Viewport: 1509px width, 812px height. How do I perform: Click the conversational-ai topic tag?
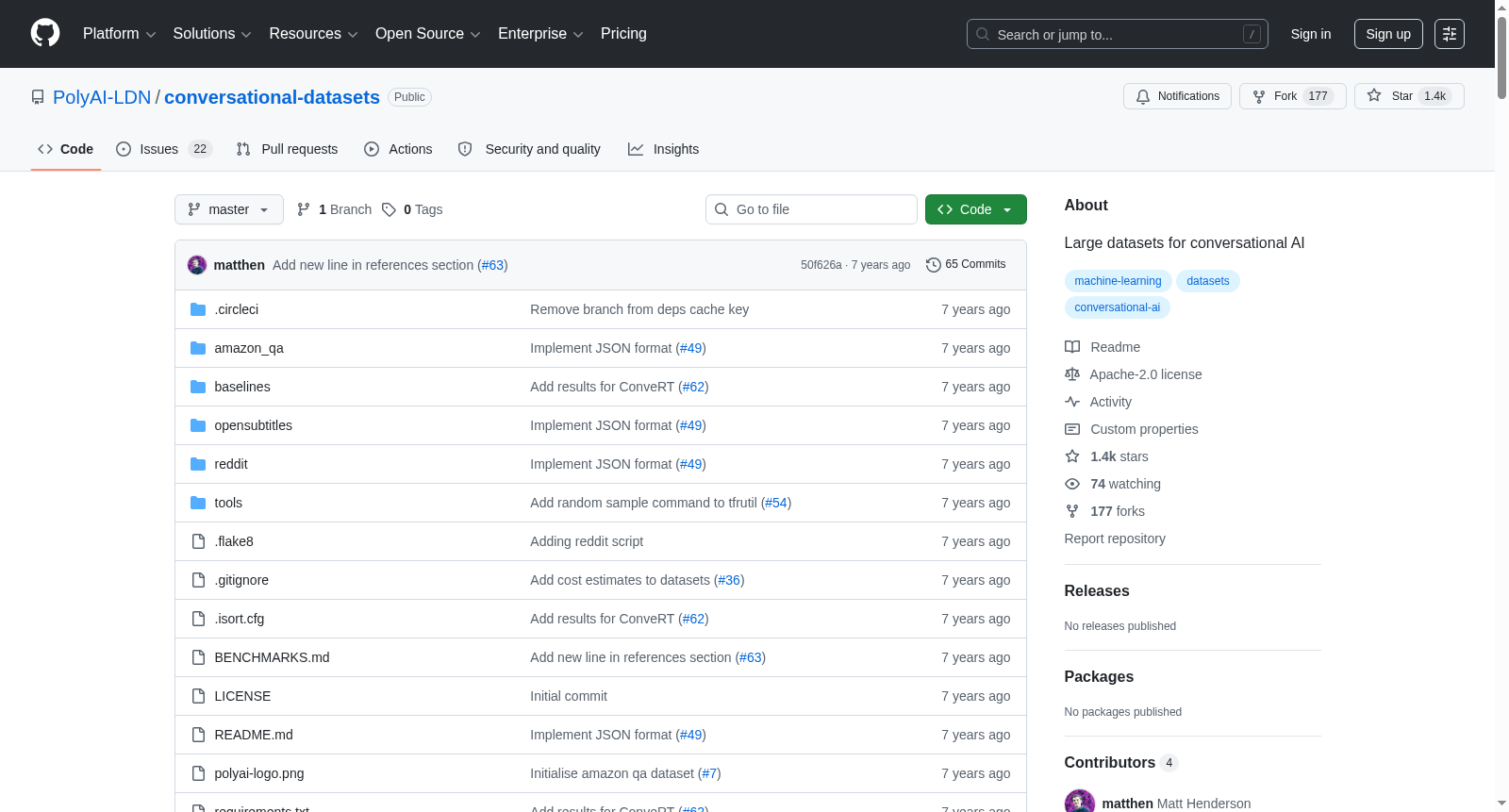point(1117,307)
